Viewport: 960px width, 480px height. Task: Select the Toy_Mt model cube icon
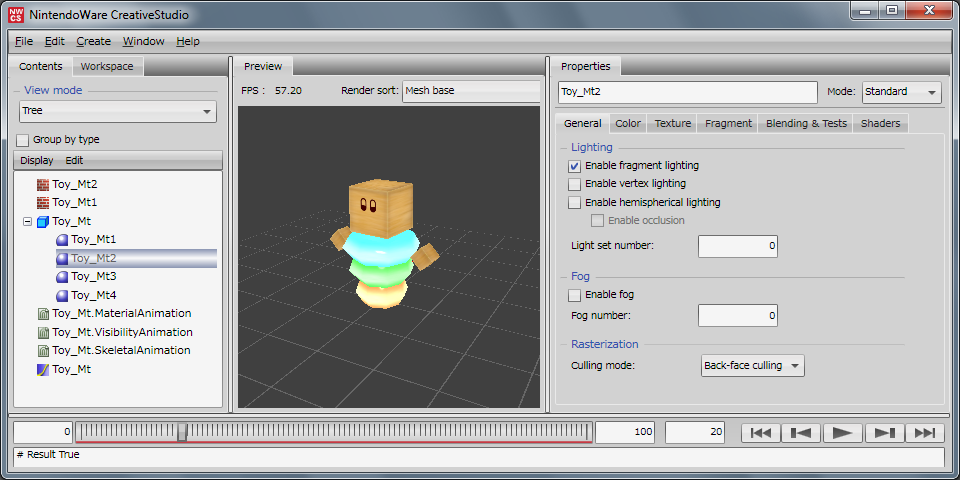point(43,221)
